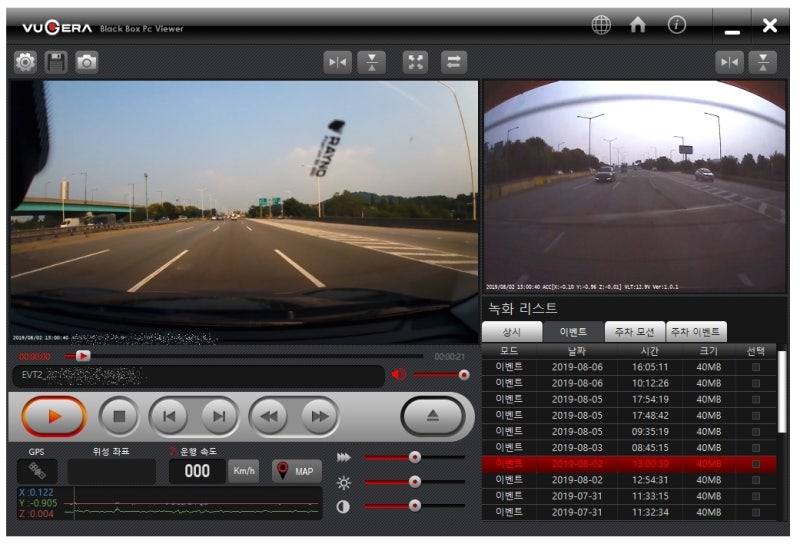Flip rear video vertically
The width and height of the screenshot is (800, 544).
point(763,62)
